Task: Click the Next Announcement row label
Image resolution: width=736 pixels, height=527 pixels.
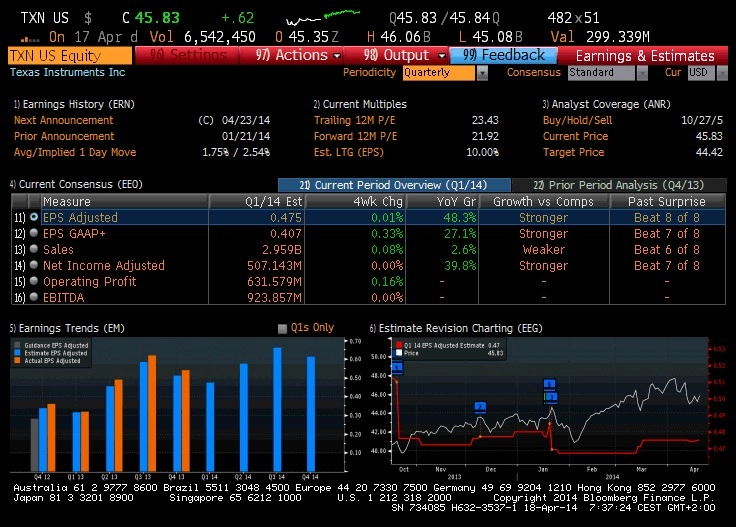Action: pos(63,120)
